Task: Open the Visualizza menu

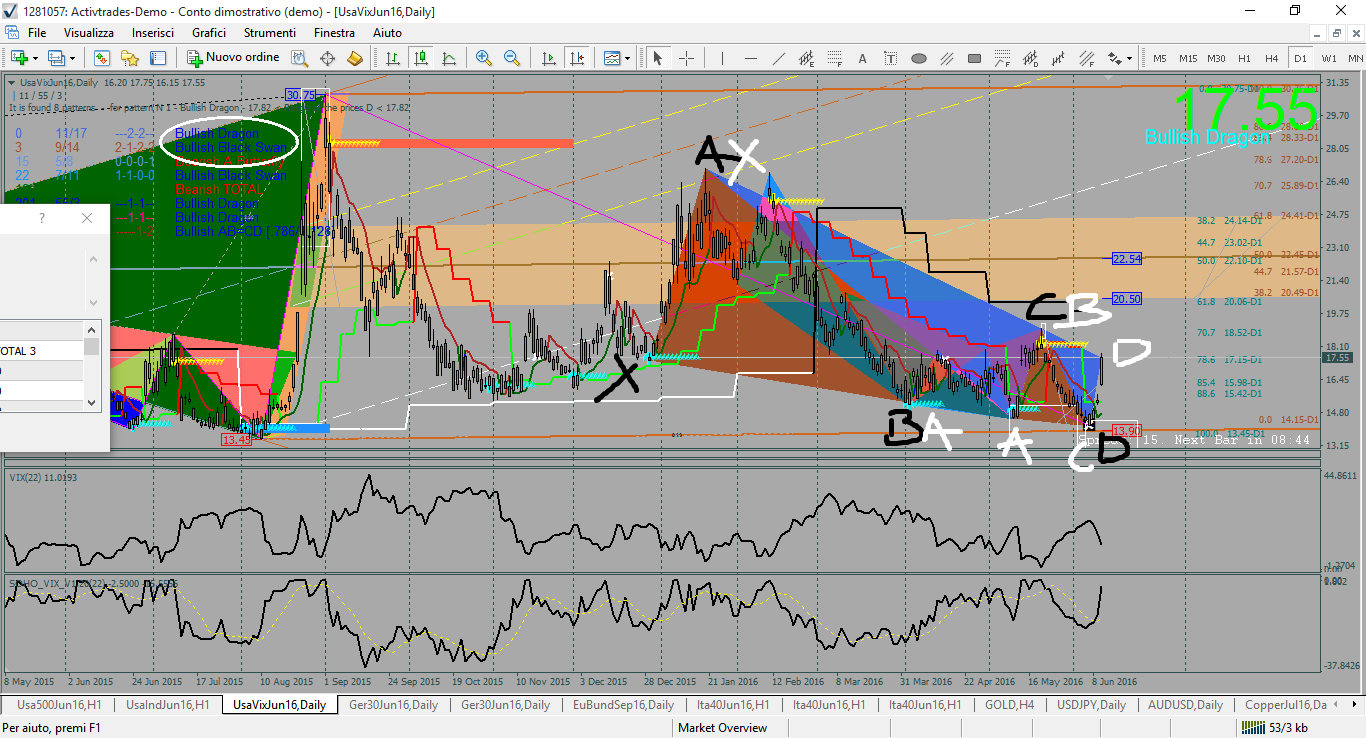Action: 89,33
